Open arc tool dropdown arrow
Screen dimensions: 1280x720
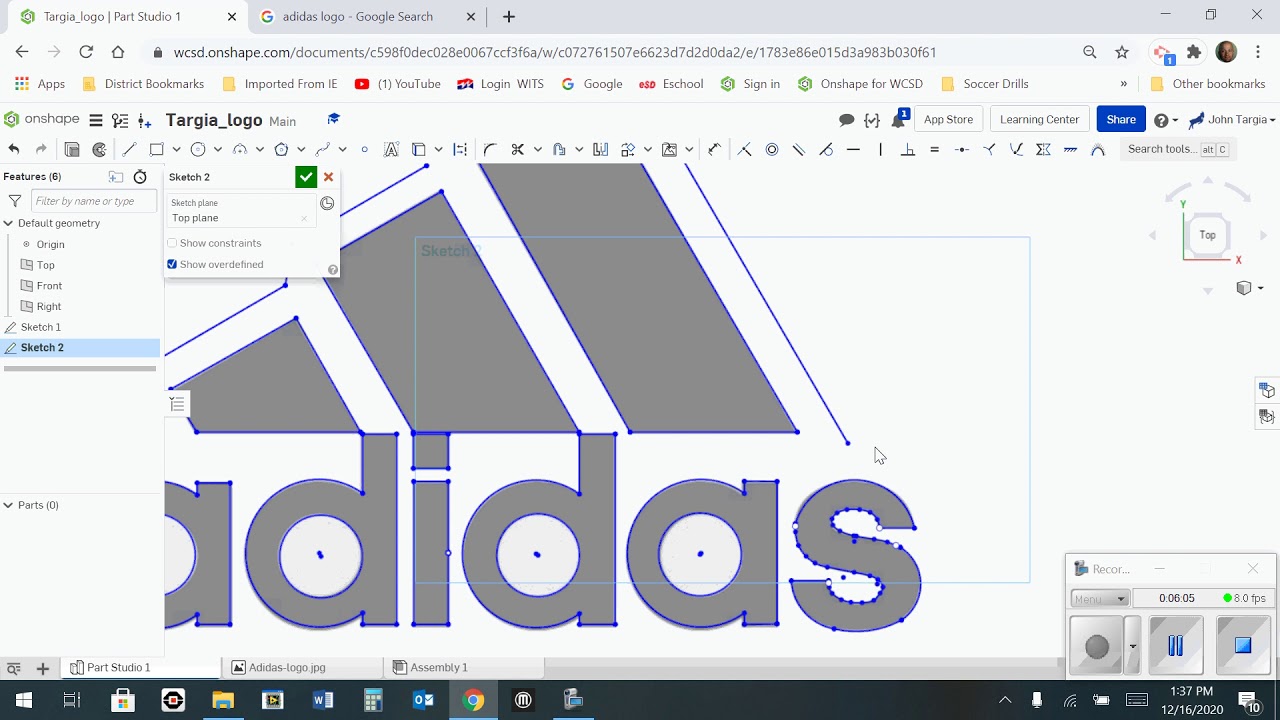(259, 149)
